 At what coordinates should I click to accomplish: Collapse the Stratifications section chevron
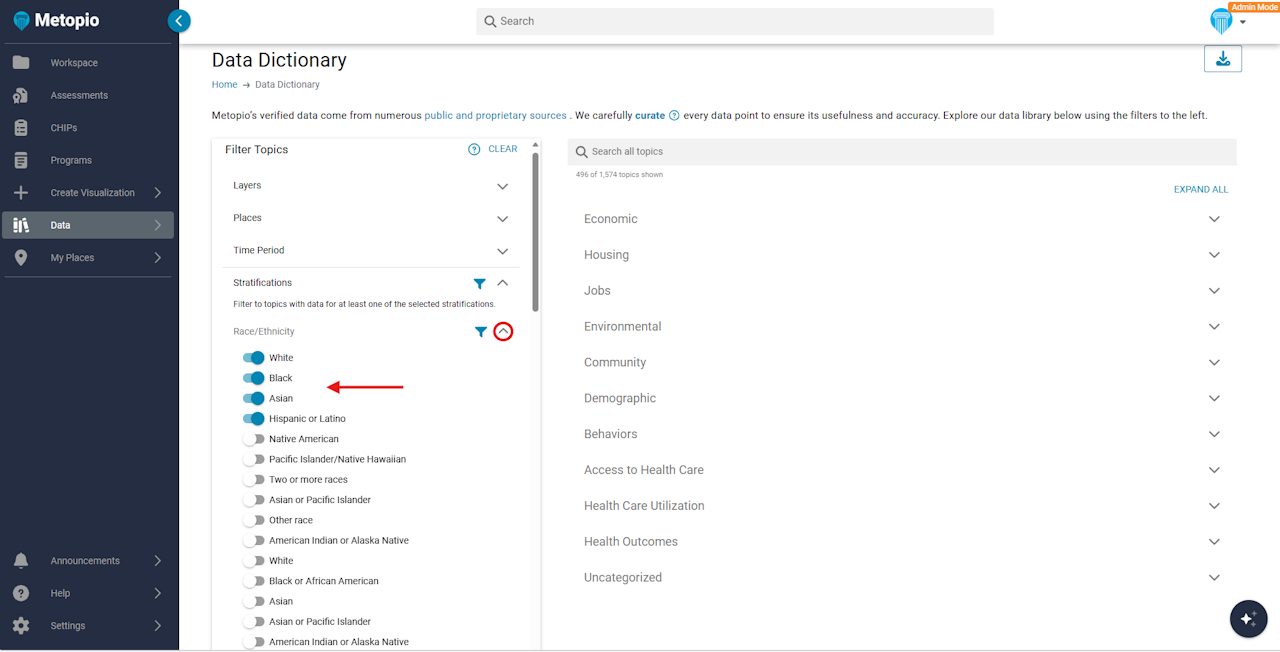[503, 283]
